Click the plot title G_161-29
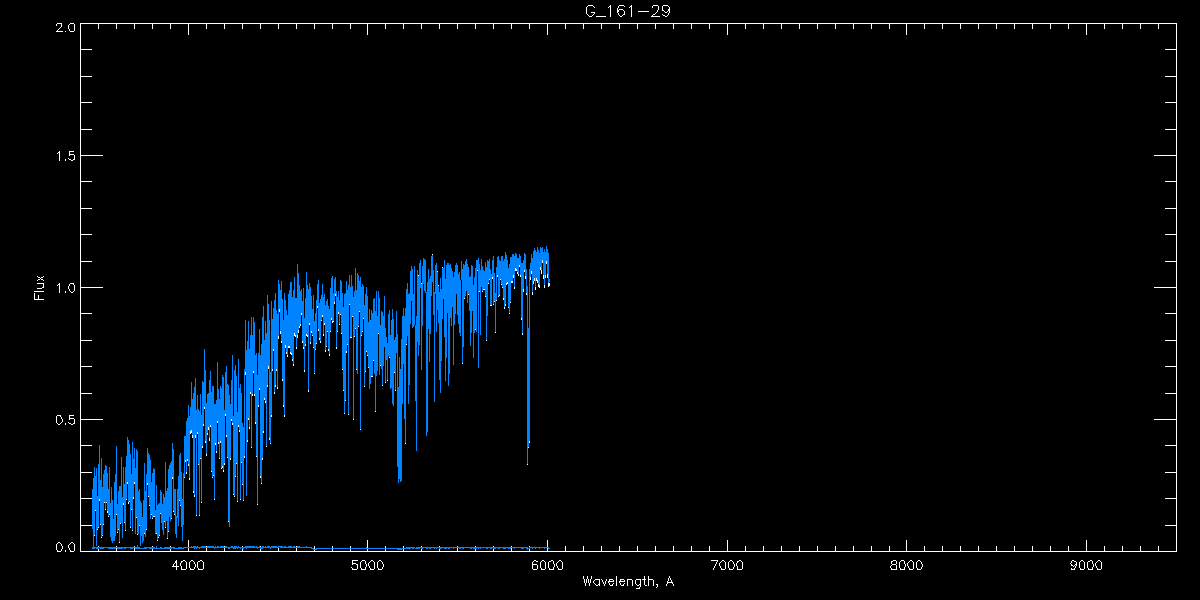The height and width of the screenshot is (600, 1200). tap(627, 11)
